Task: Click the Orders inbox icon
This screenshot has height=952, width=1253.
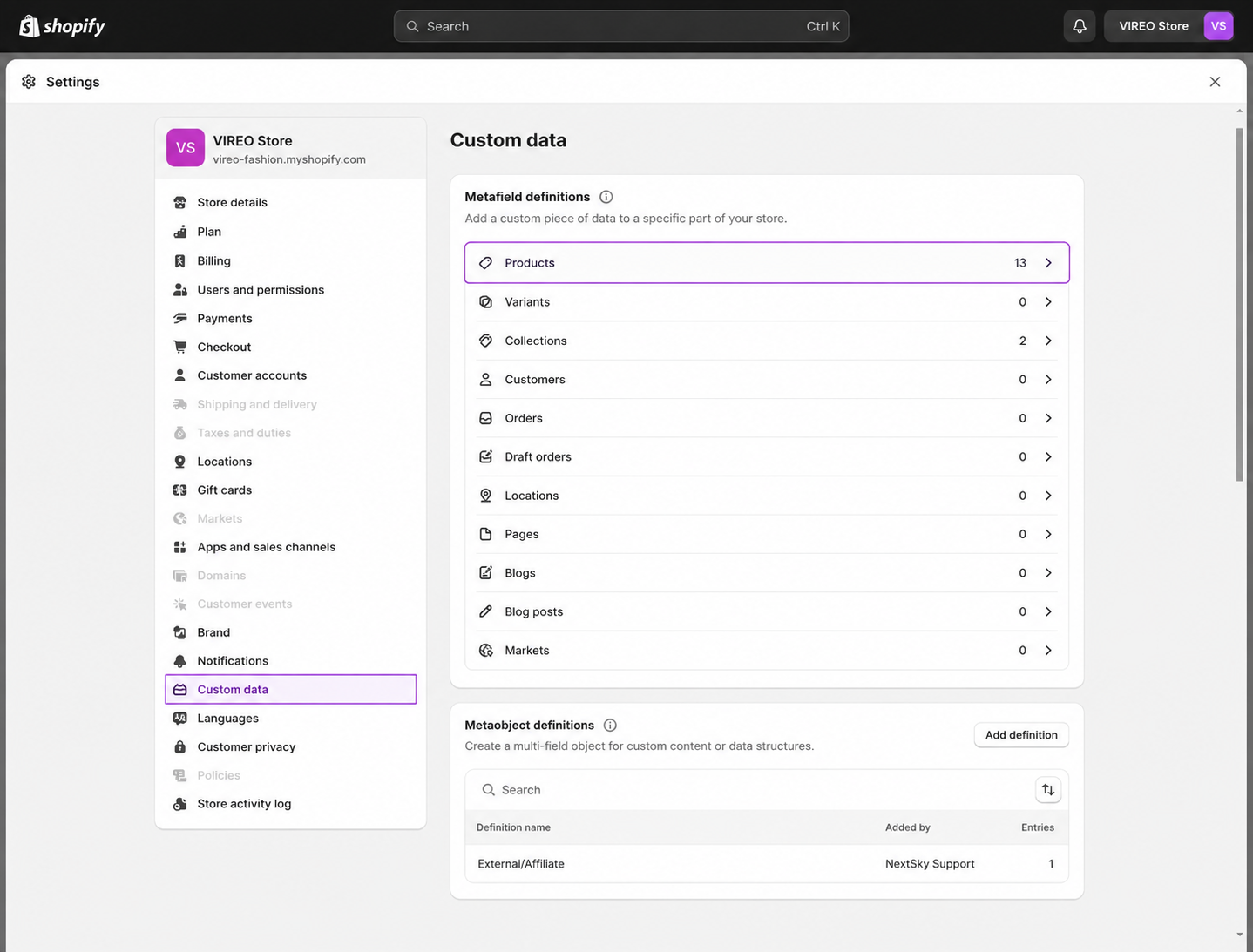Action: 486,418
